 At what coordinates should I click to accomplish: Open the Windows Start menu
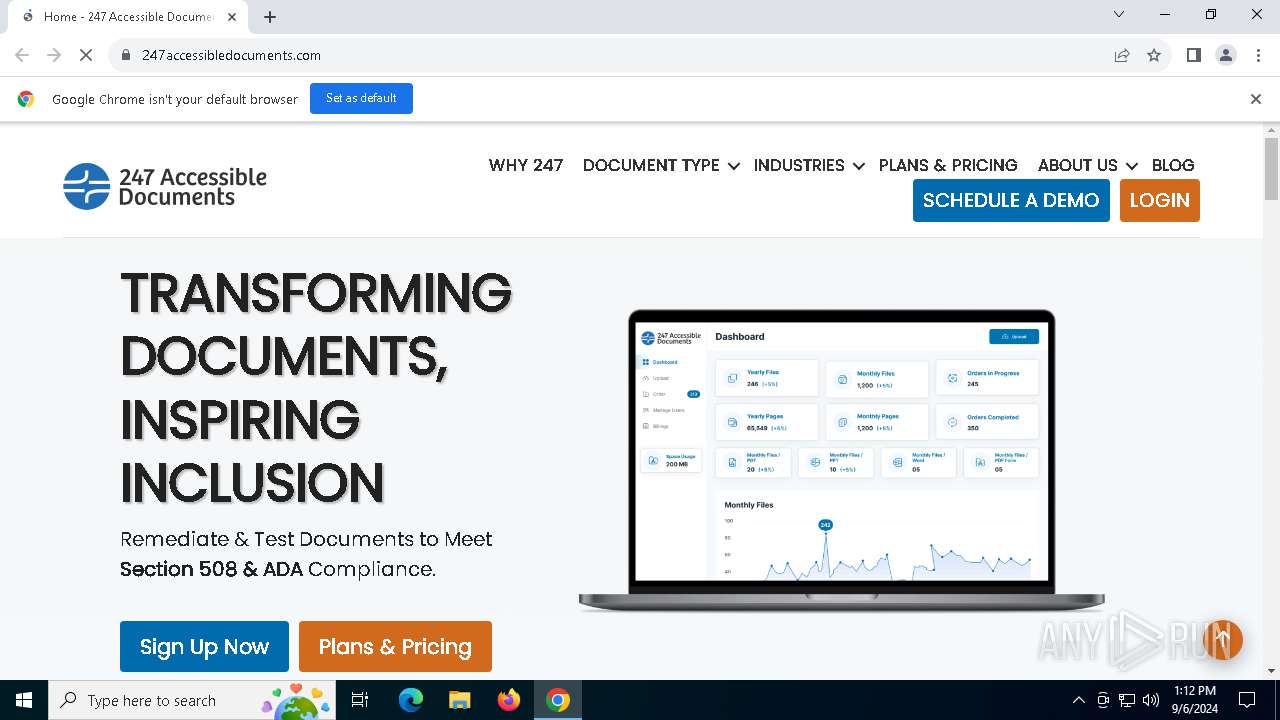[24, 700]
